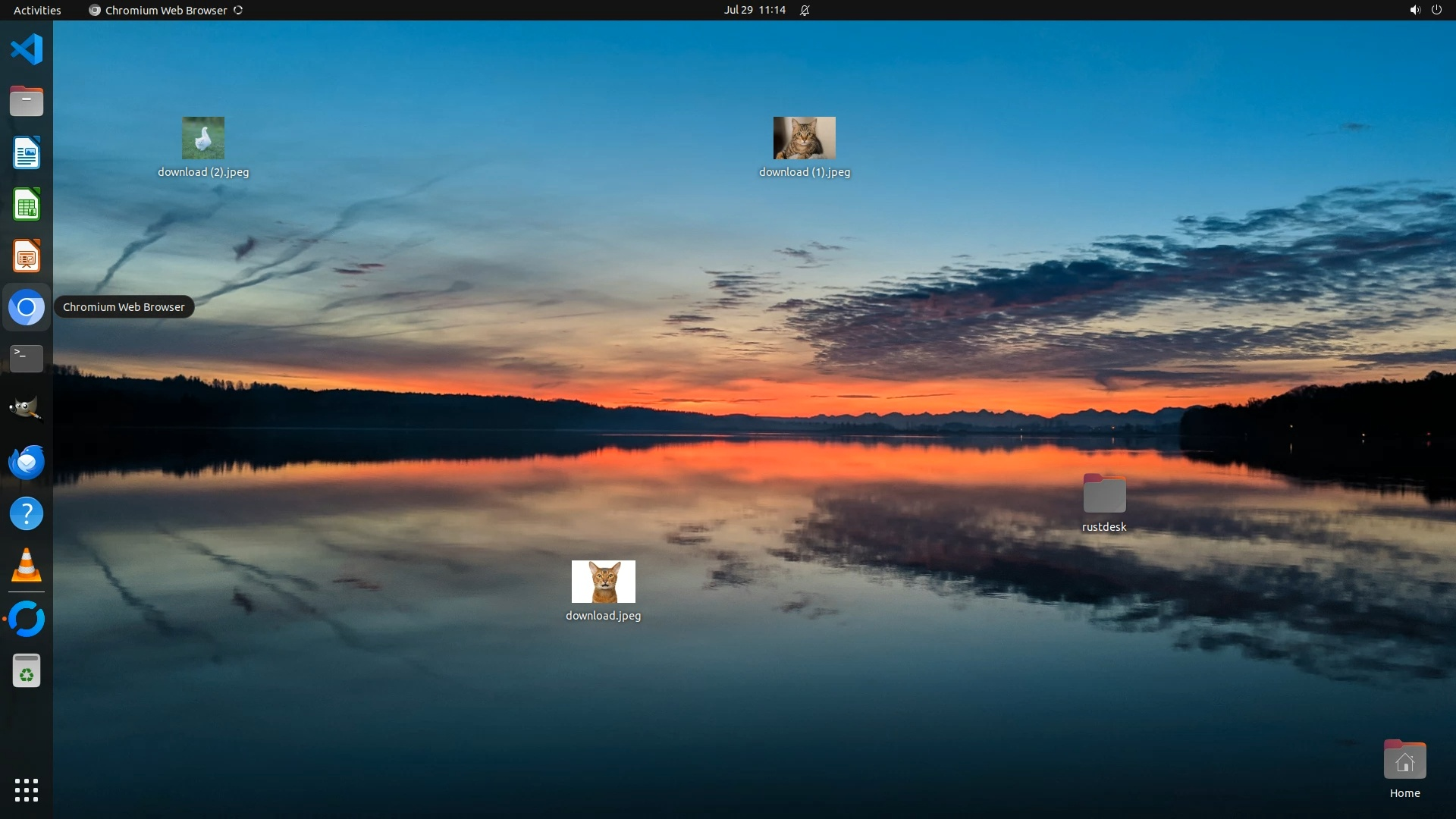Open the clock and calendar dropdown
The height and width of the screenshot is (819, 1456).
point(755,10)
